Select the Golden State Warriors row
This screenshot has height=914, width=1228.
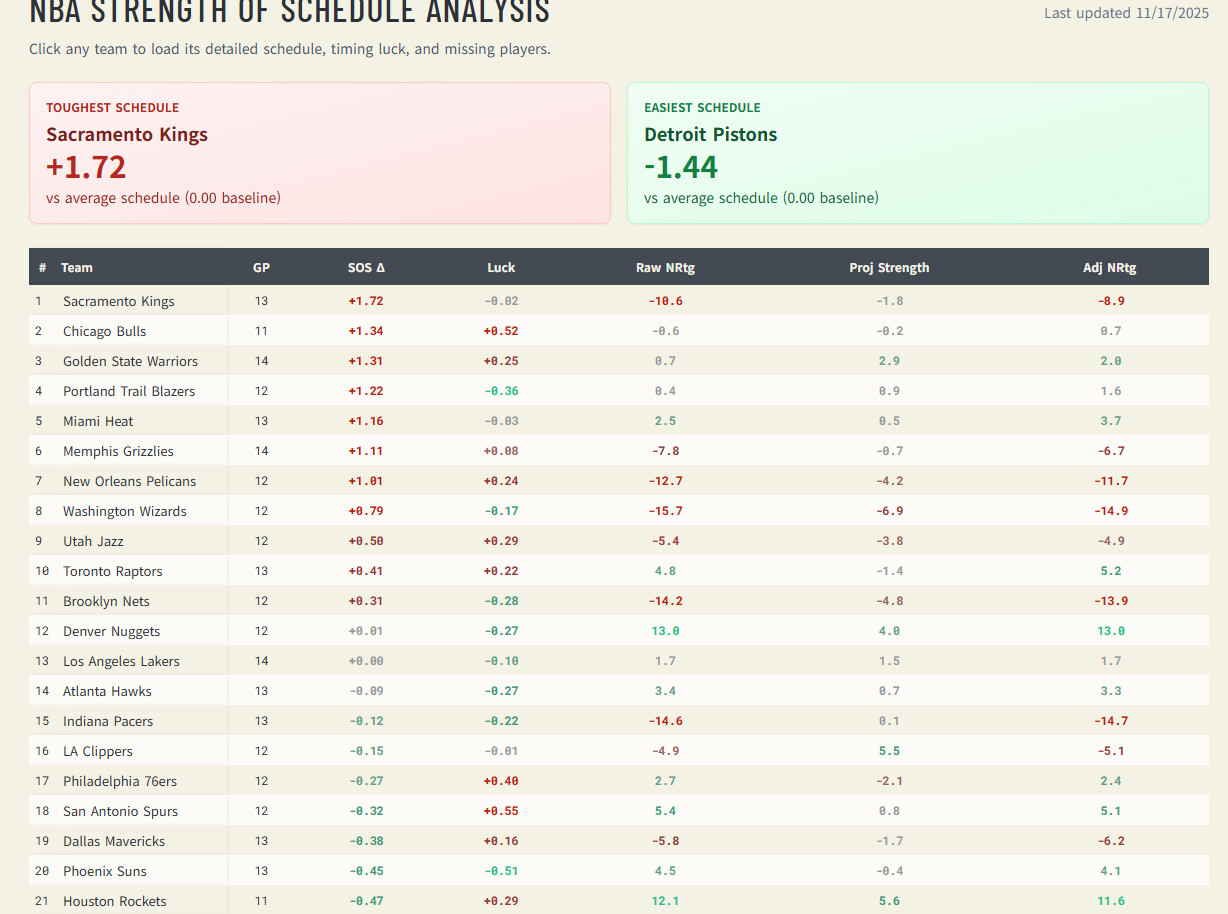[619, 361]
